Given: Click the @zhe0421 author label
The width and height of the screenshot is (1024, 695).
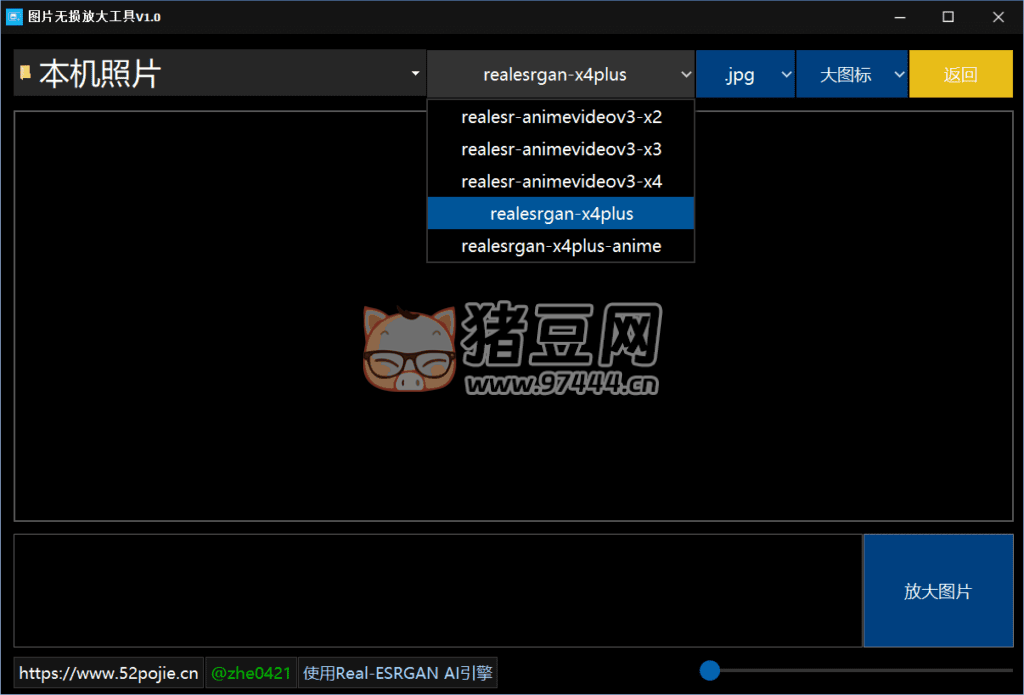Looking at the screenshot, I should (251, 673).
